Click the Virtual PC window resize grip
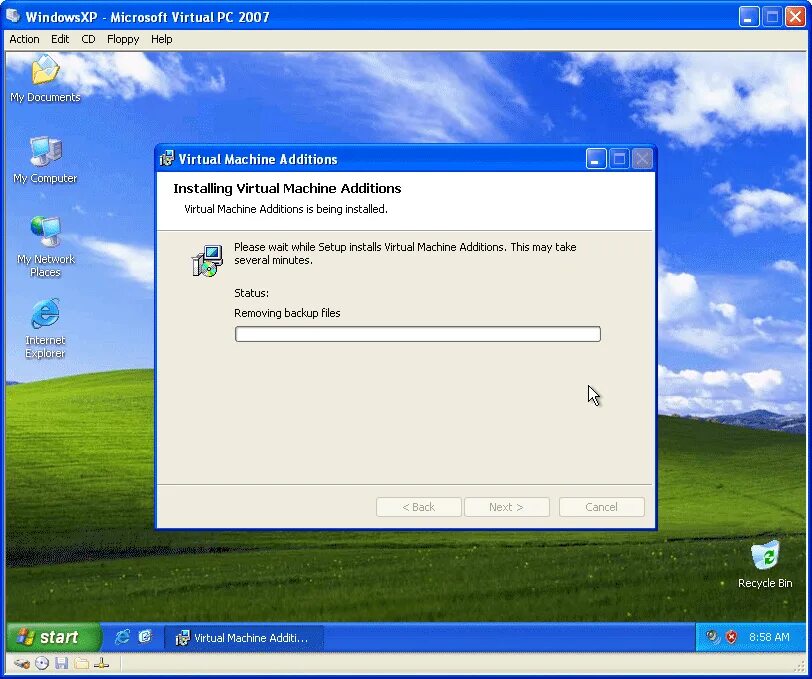The image size is (812, 679). 801,667
